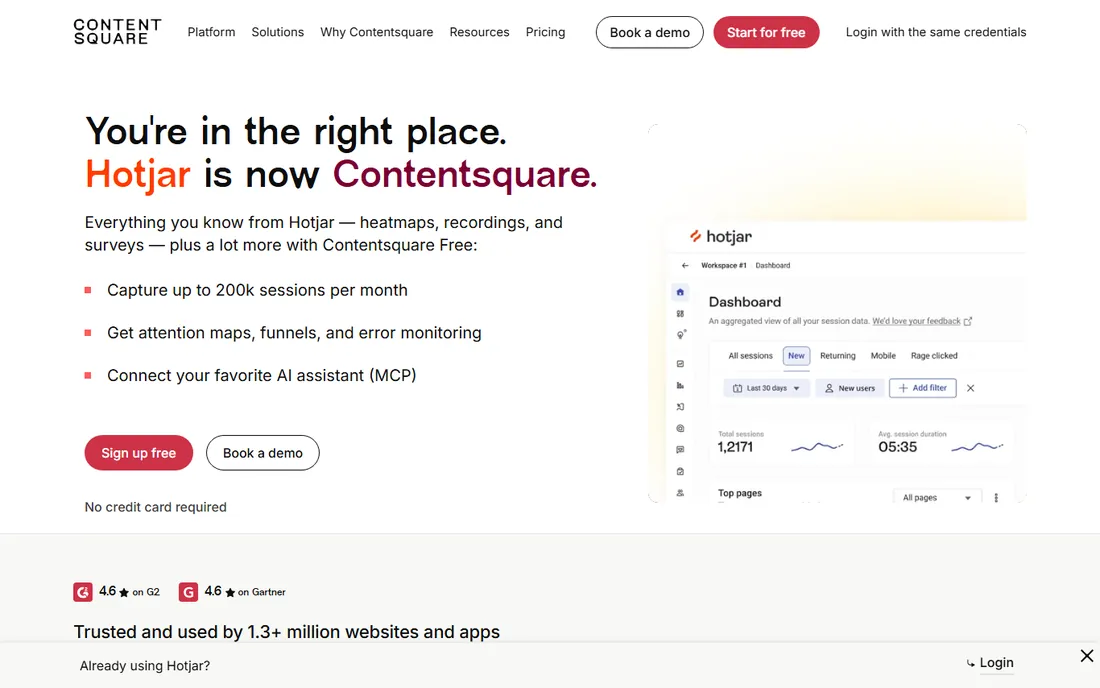Open the All pages dropdown
1100x688 pixels.
pos(937,497)
